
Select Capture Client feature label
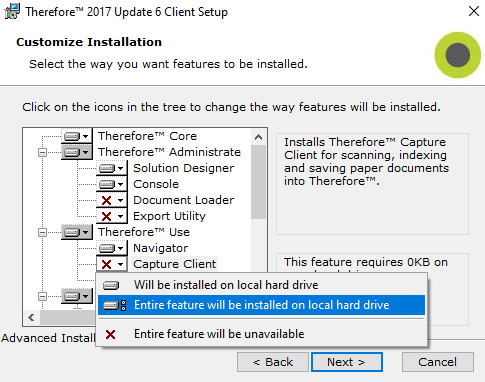click(175, 264)
